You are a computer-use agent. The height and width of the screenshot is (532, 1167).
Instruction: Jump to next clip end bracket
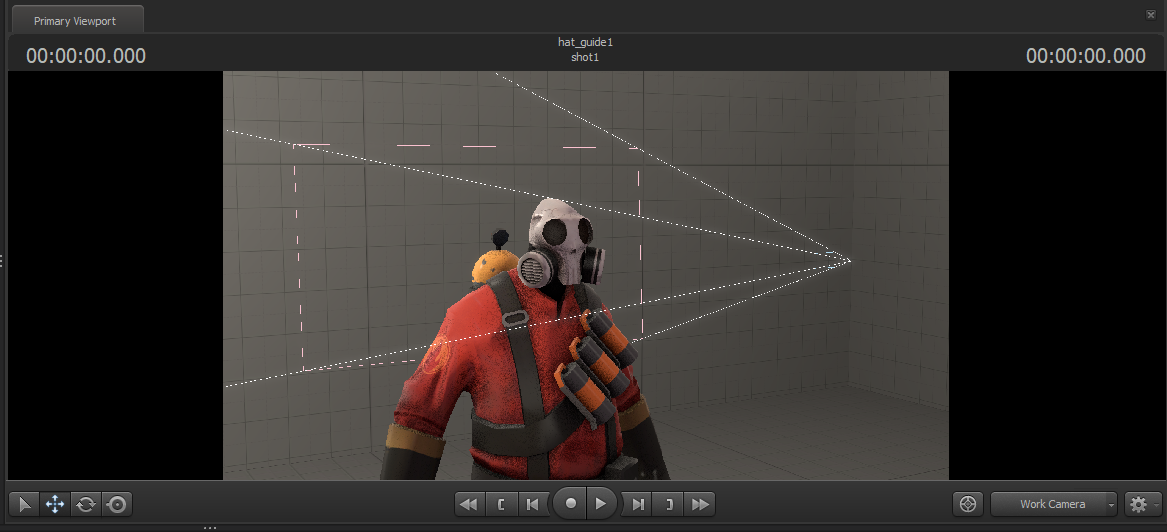tap(668, 504)
